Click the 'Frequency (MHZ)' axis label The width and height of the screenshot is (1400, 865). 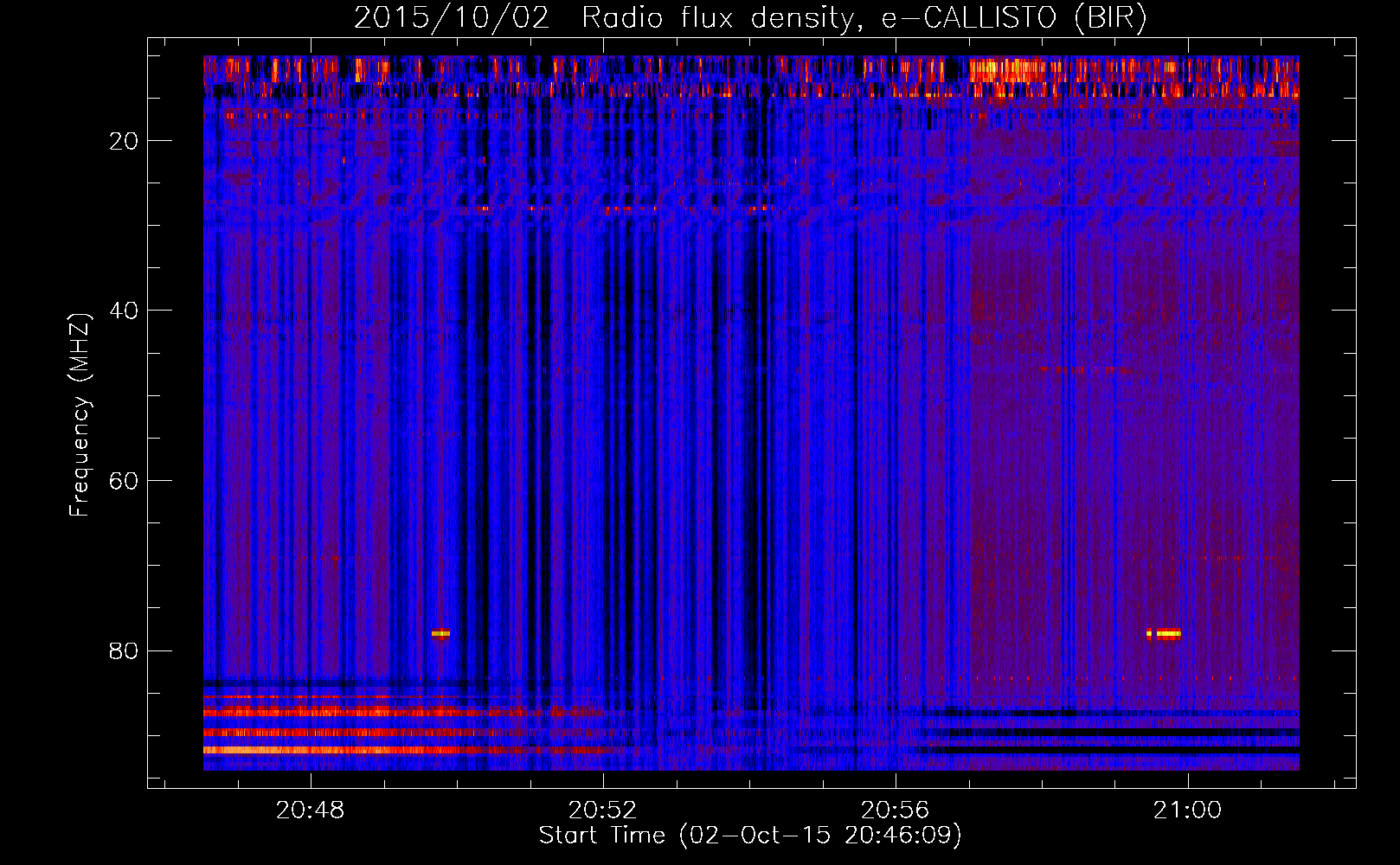point(79,415)
